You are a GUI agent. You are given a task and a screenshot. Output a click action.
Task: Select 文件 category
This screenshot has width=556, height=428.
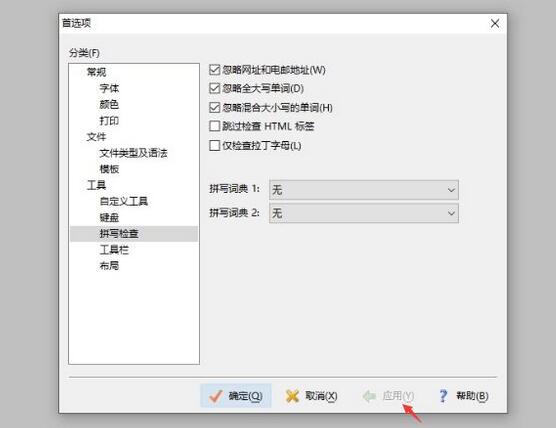(x=96, y=137)
